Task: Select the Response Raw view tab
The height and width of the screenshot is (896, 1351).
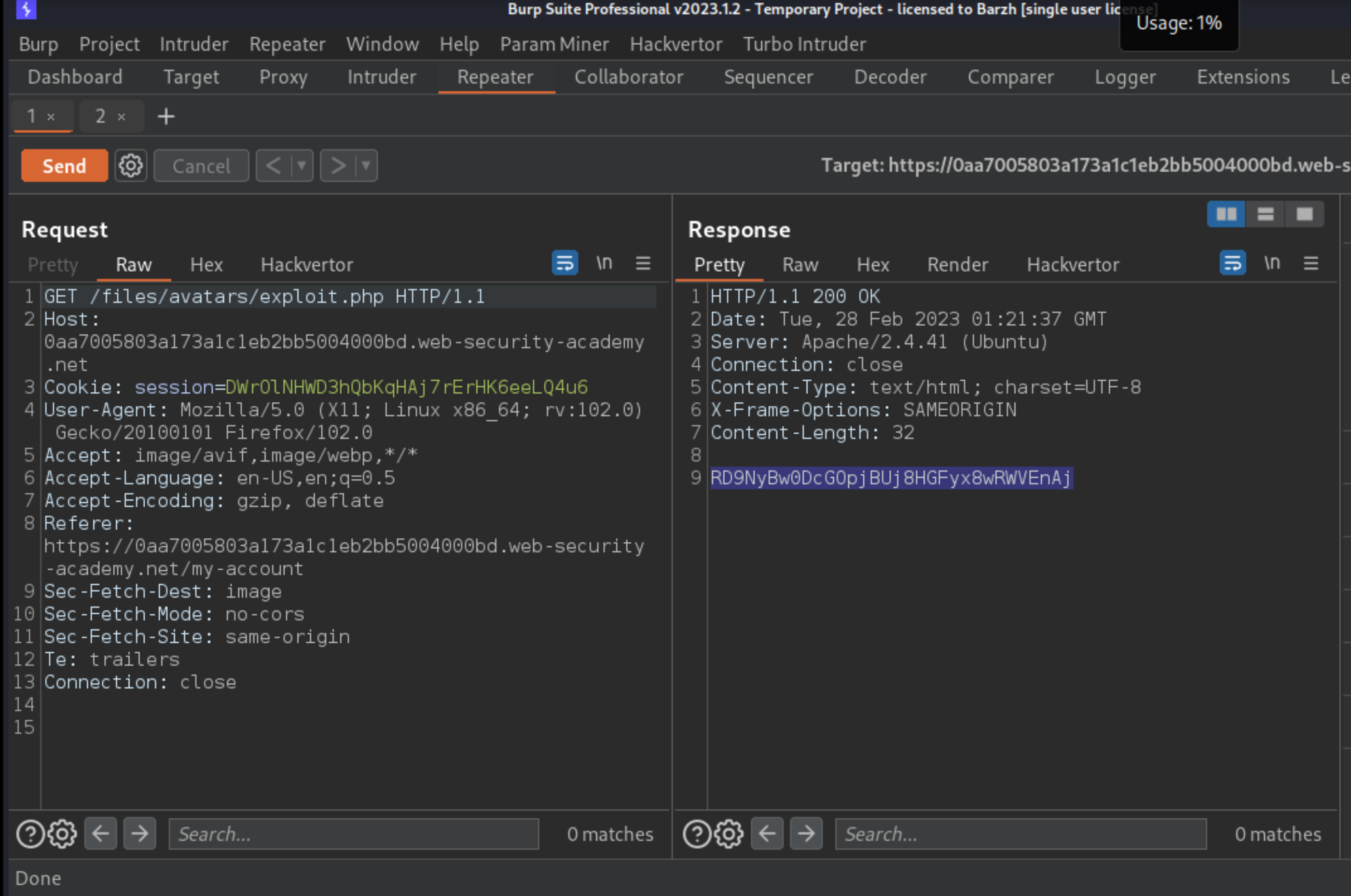Action: (x=800, y=264)
